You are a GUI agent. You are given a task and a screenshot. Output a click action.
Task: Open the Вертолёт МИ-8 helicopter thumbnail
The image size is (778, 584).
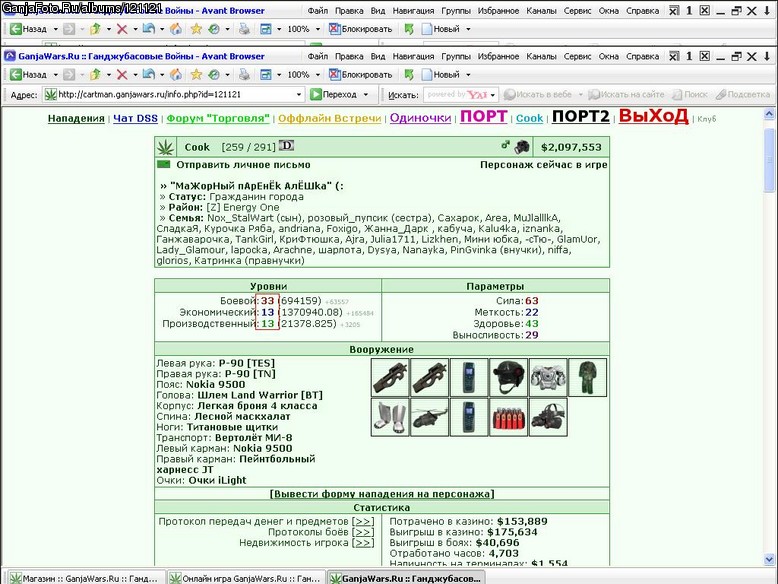tap(430, 417)
